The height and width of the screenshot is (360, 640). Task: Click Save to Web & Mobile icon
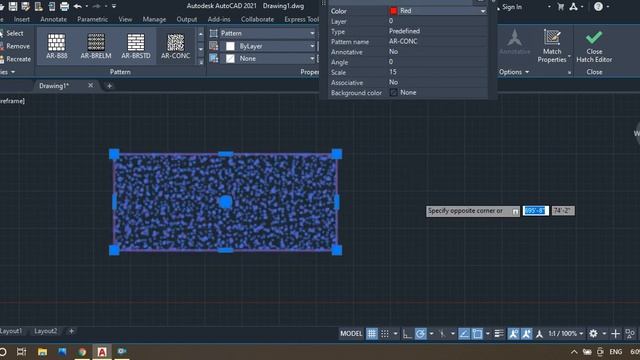pos(52,6)
